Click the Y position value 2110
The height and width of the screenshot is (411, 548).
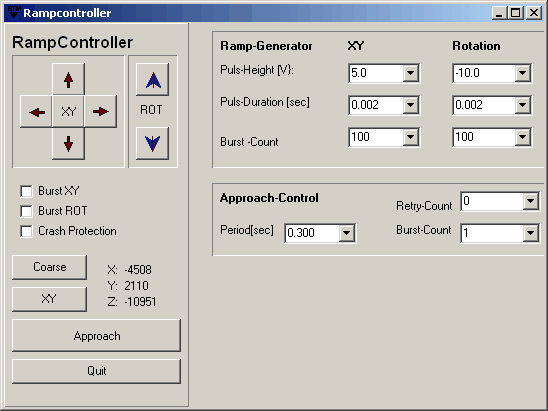point(136,286)
